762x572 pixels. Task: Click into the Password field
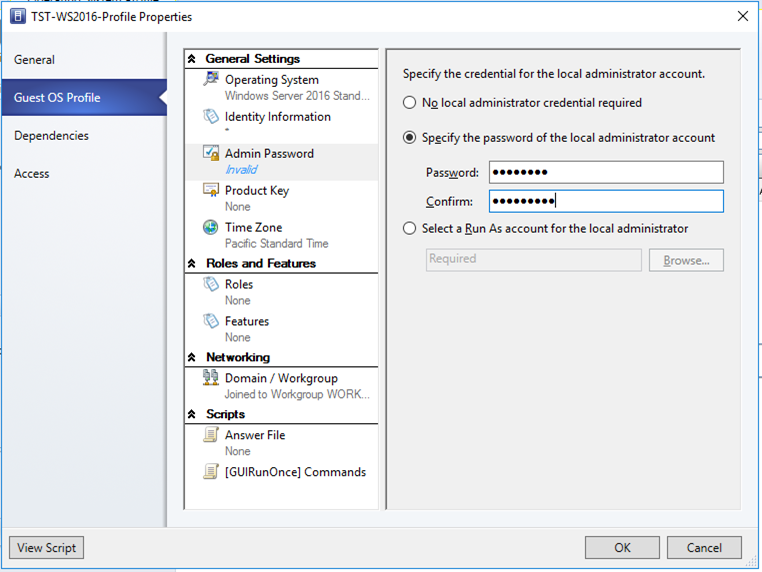coord(606,172)
